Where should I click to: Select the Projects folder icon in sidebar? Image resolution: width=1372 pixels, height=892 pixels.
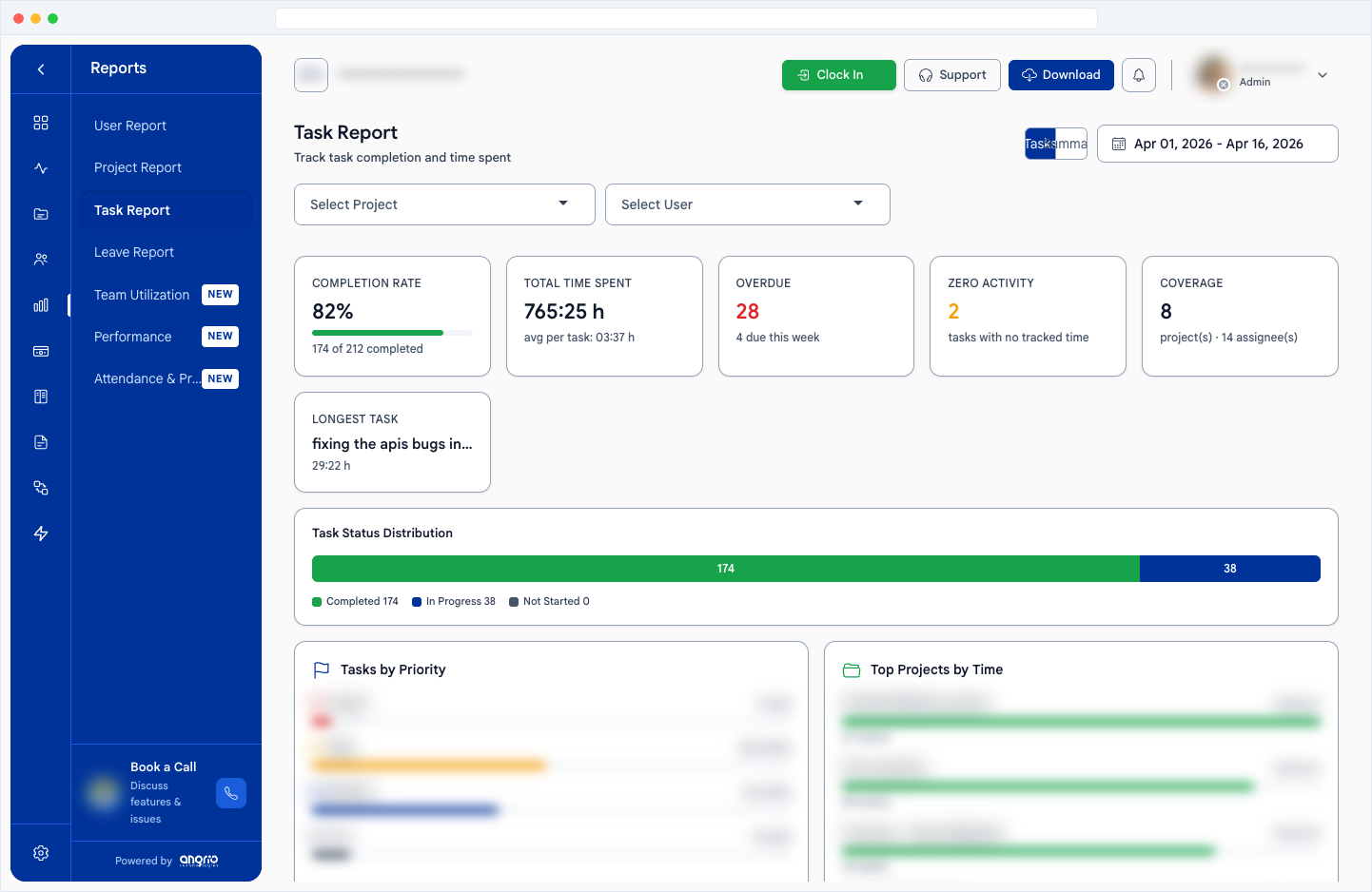coord(40,213)
